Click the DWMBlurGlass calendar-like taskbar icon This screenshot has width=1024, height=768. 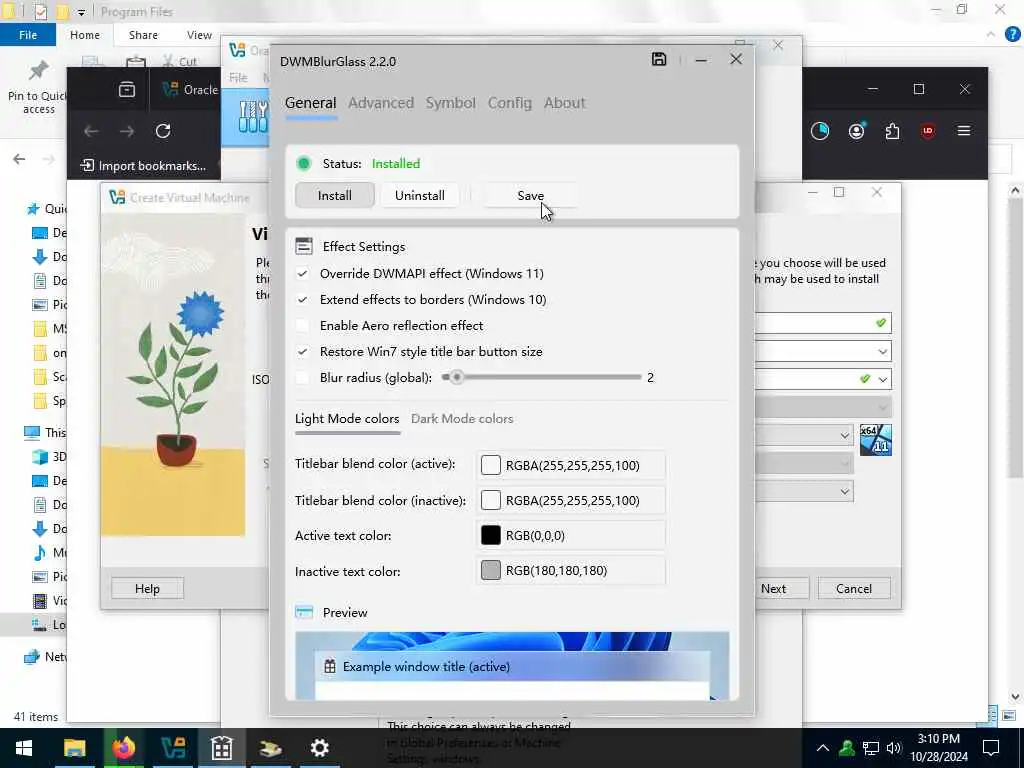pos(222,748)
